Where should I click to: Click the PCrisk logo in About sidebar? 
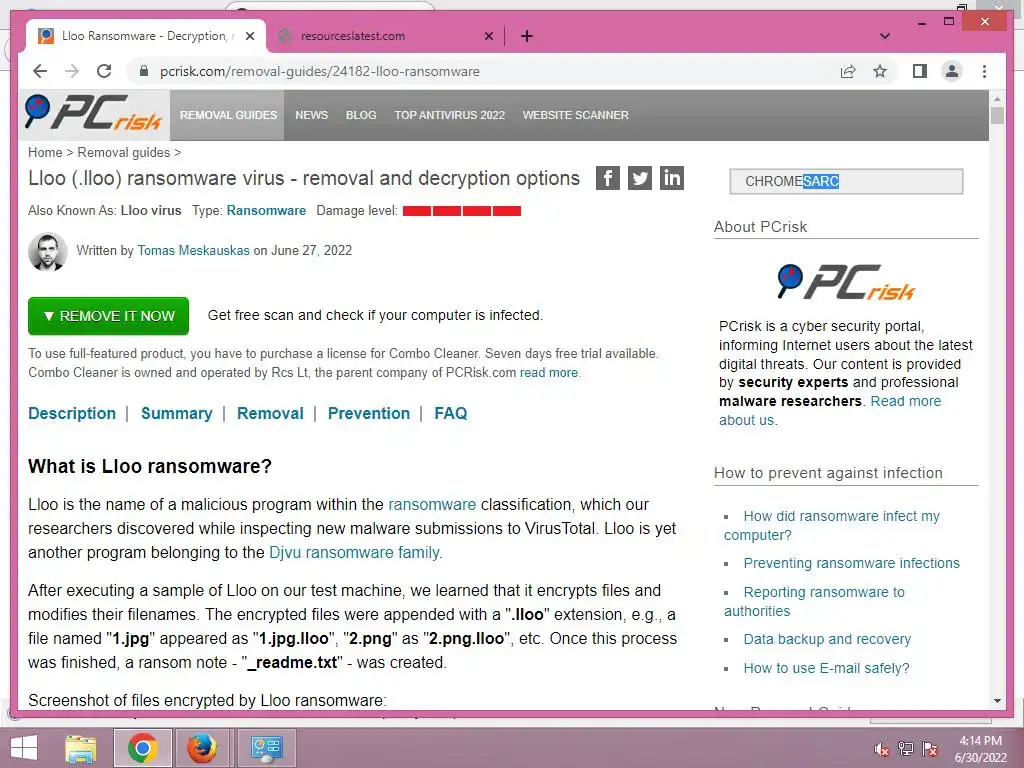tap(846, 282)
